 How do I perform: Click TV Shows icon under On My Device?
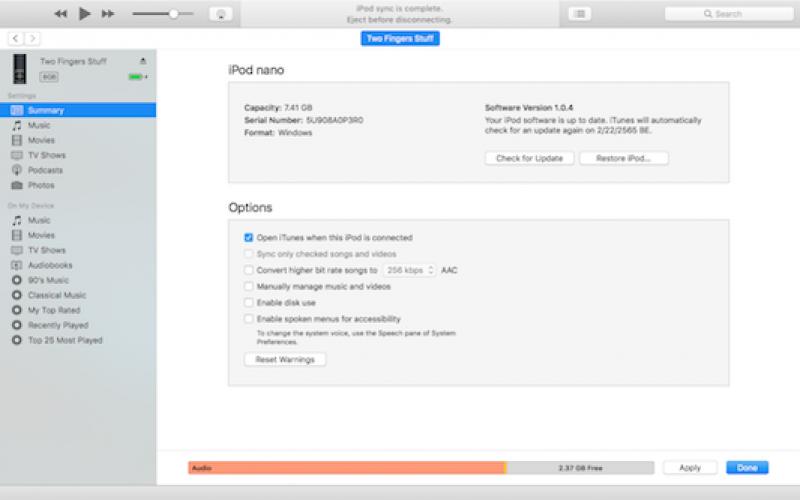tap(17, 250)
